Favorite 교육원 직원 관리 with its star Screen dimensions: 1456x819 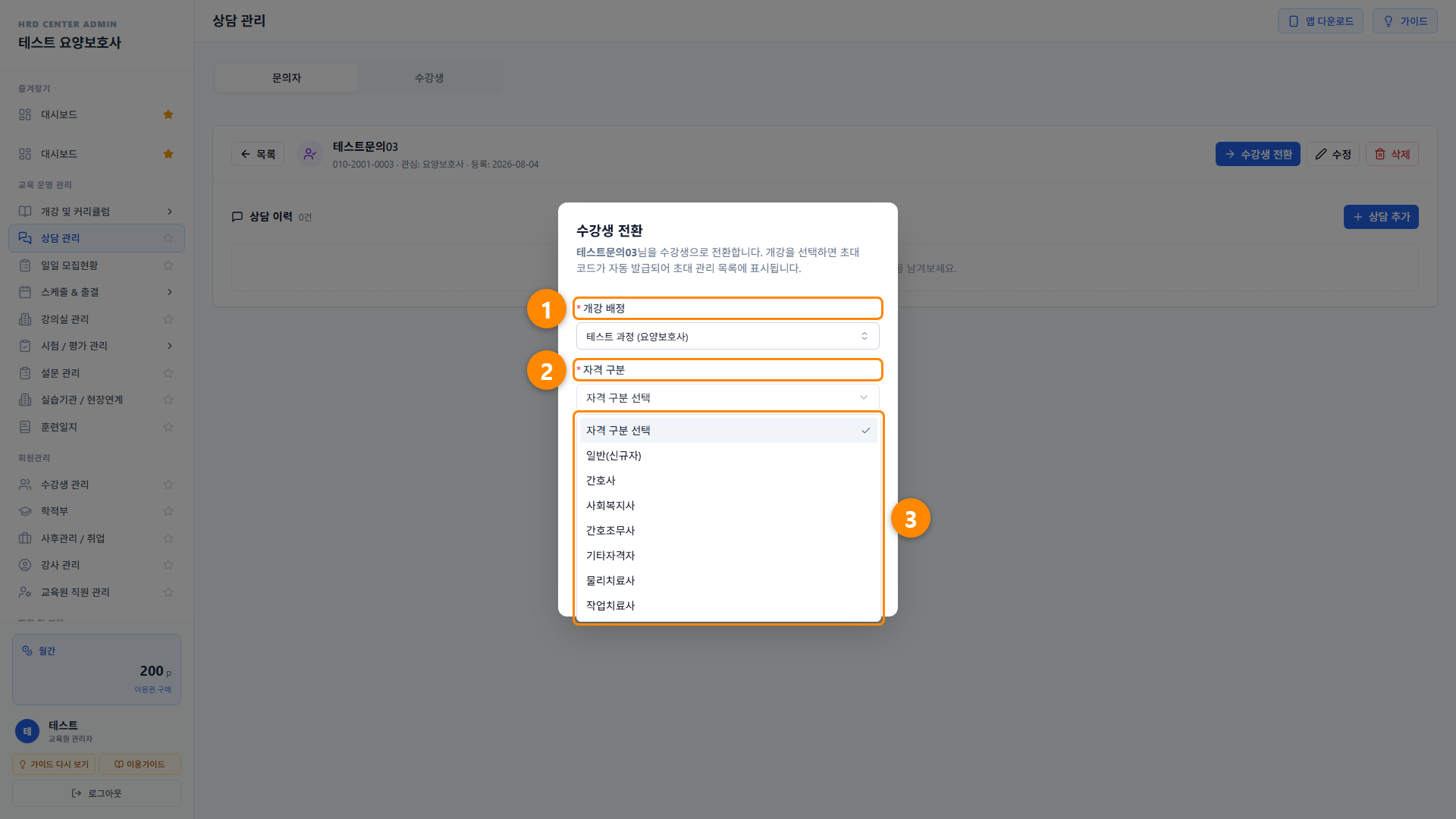click(168, 592)
